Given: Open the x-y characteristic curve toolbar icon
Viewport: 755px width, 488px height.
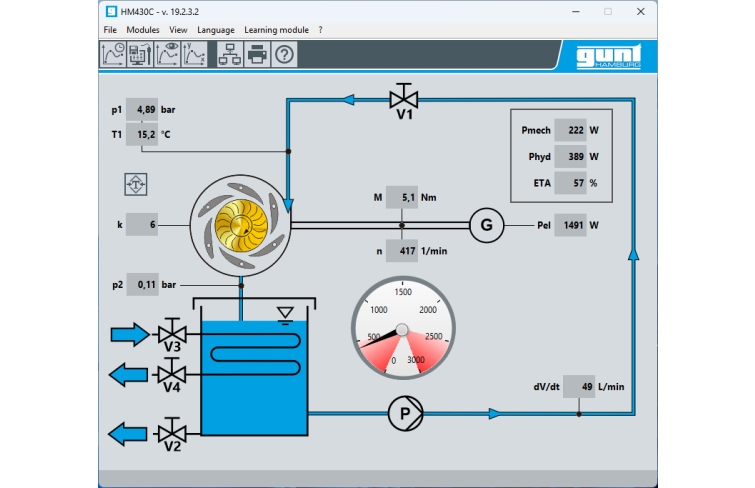Looking at the screenshot, I should coord(194,54).
